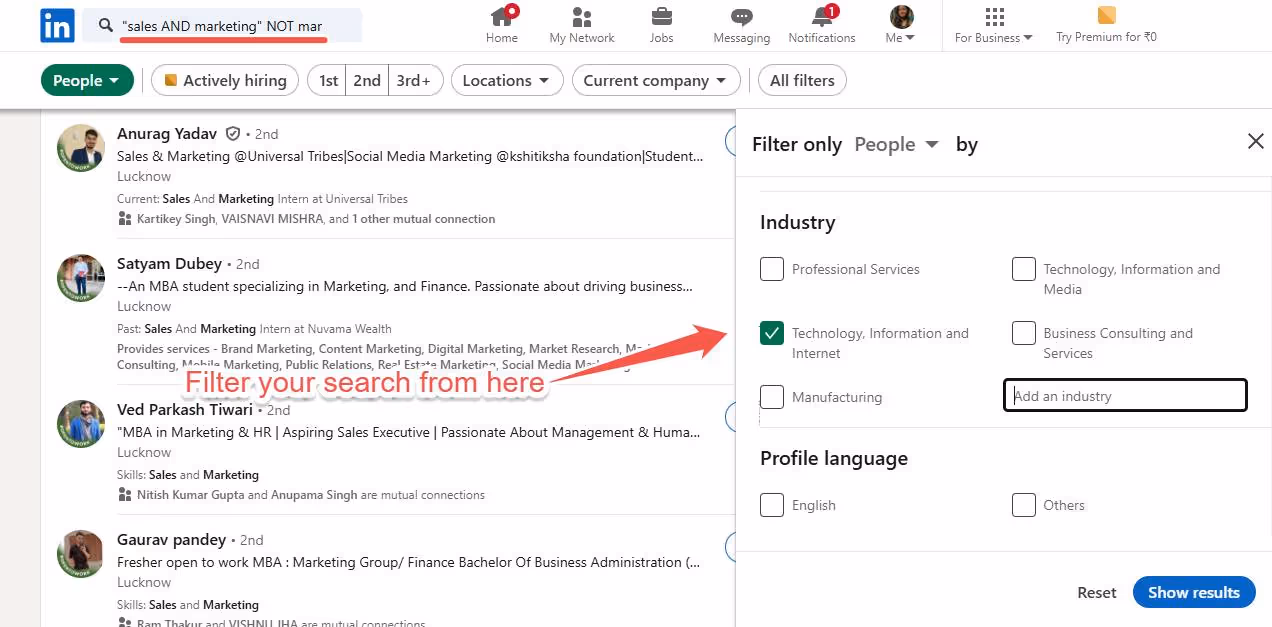Expand the People selector in filter panel
1272x627 pixels.
(x=896, y=144)
